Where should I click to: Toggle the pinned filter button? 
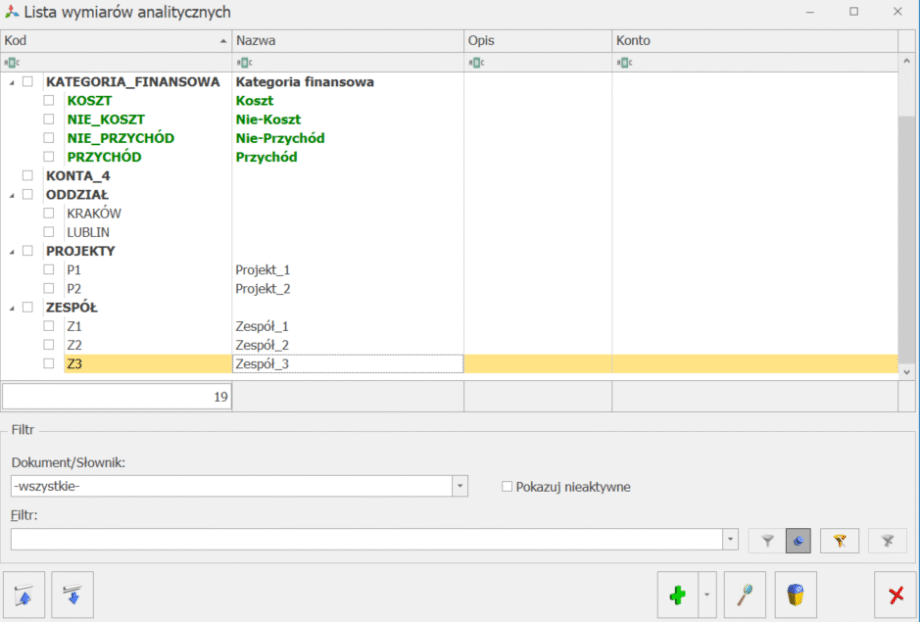point(798,540)
